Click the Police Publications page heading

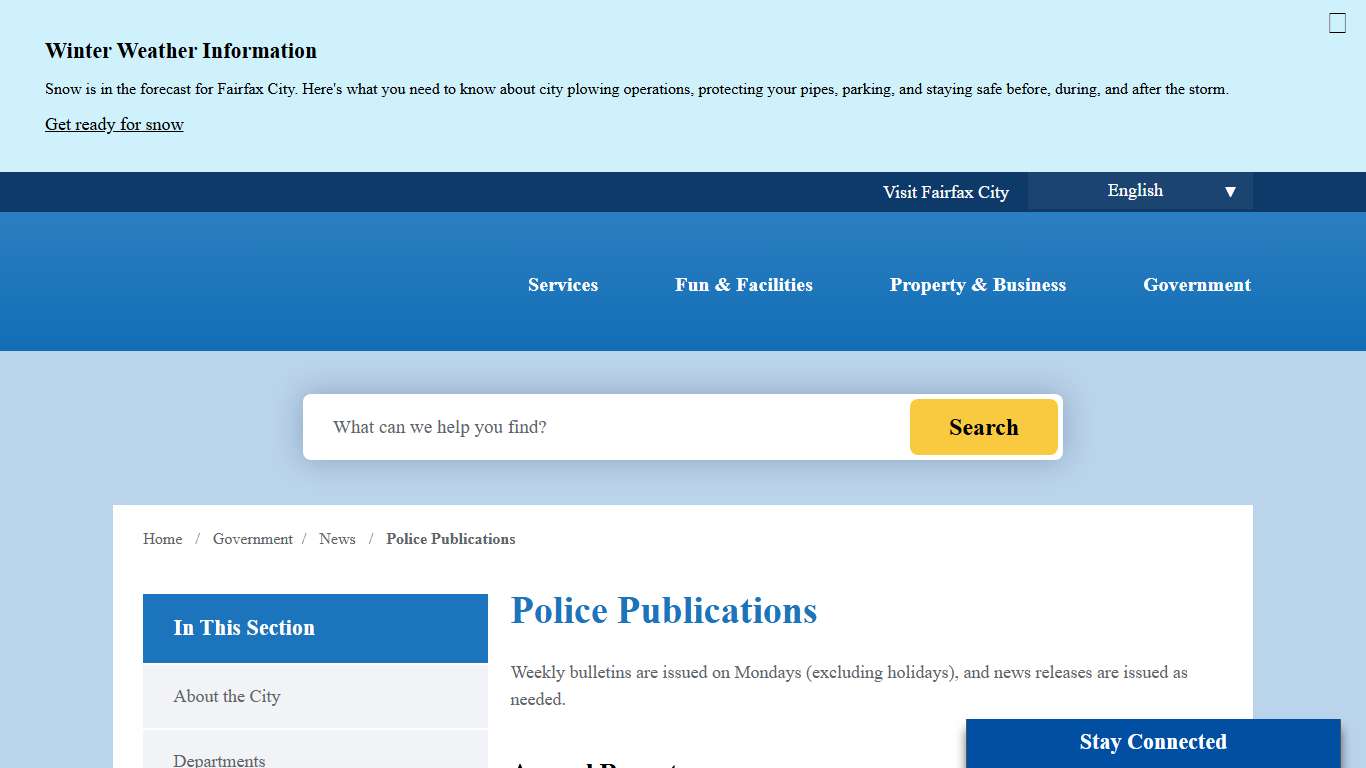click(x=663, y=610)
